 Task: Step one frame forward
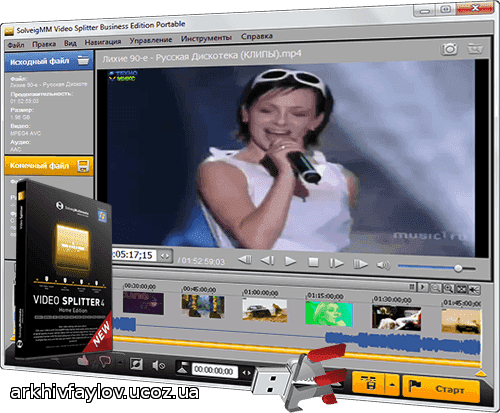click(x=336, y=263)
